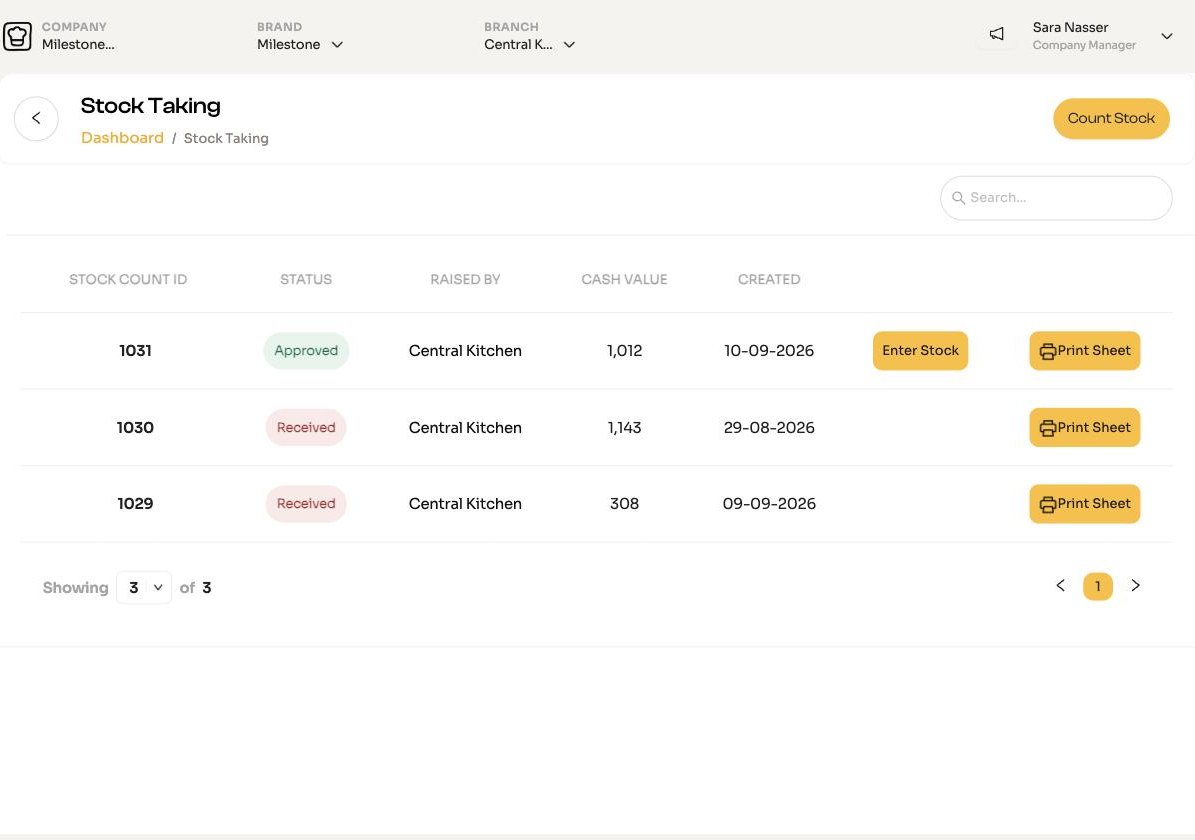Image resolution: width=1195 pixels, height=840 pixels.
Task: Go to the previous results page arrow
Action: [1060, 585]
